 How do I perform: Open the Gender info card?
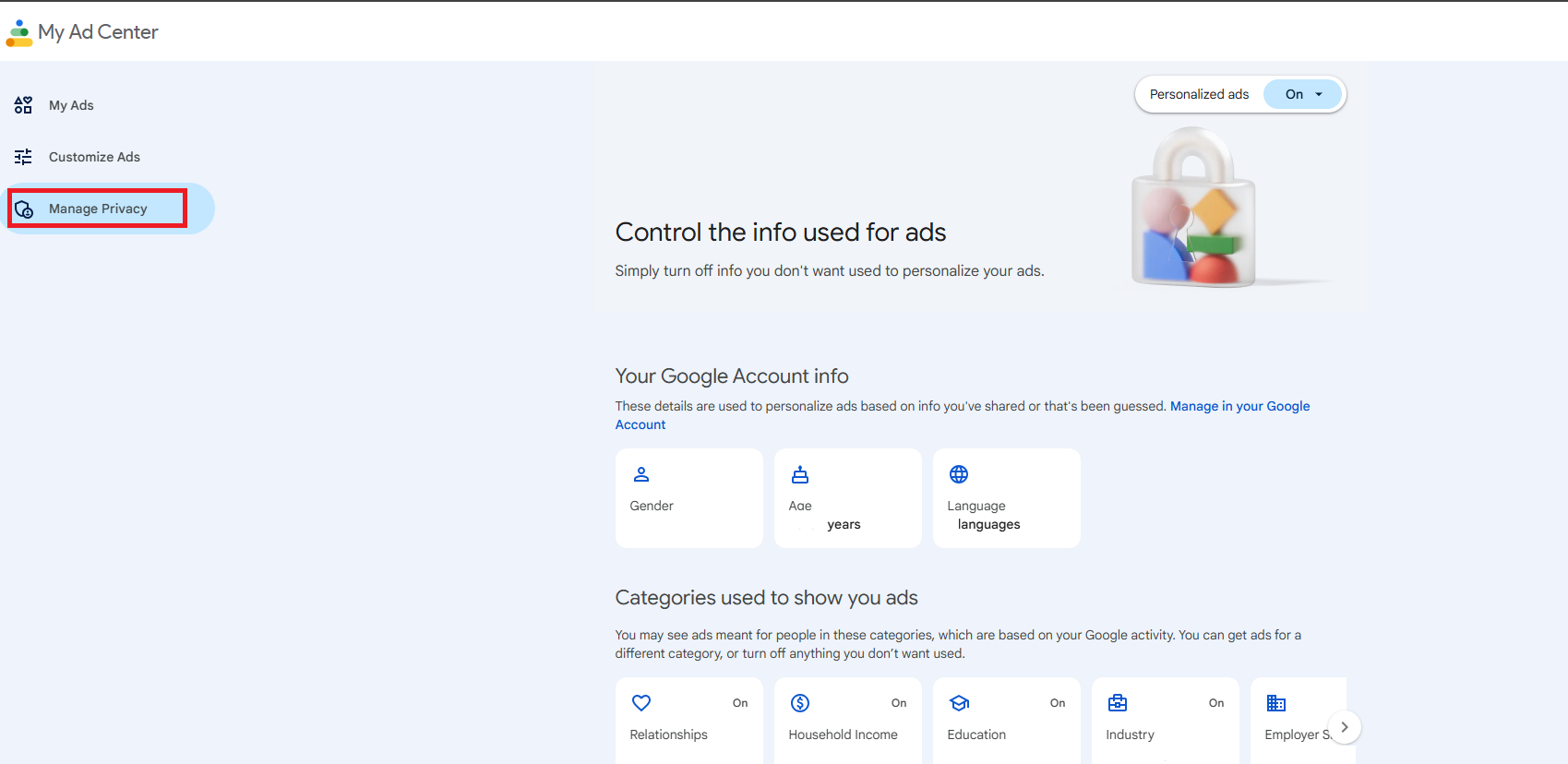coord(689,498)
